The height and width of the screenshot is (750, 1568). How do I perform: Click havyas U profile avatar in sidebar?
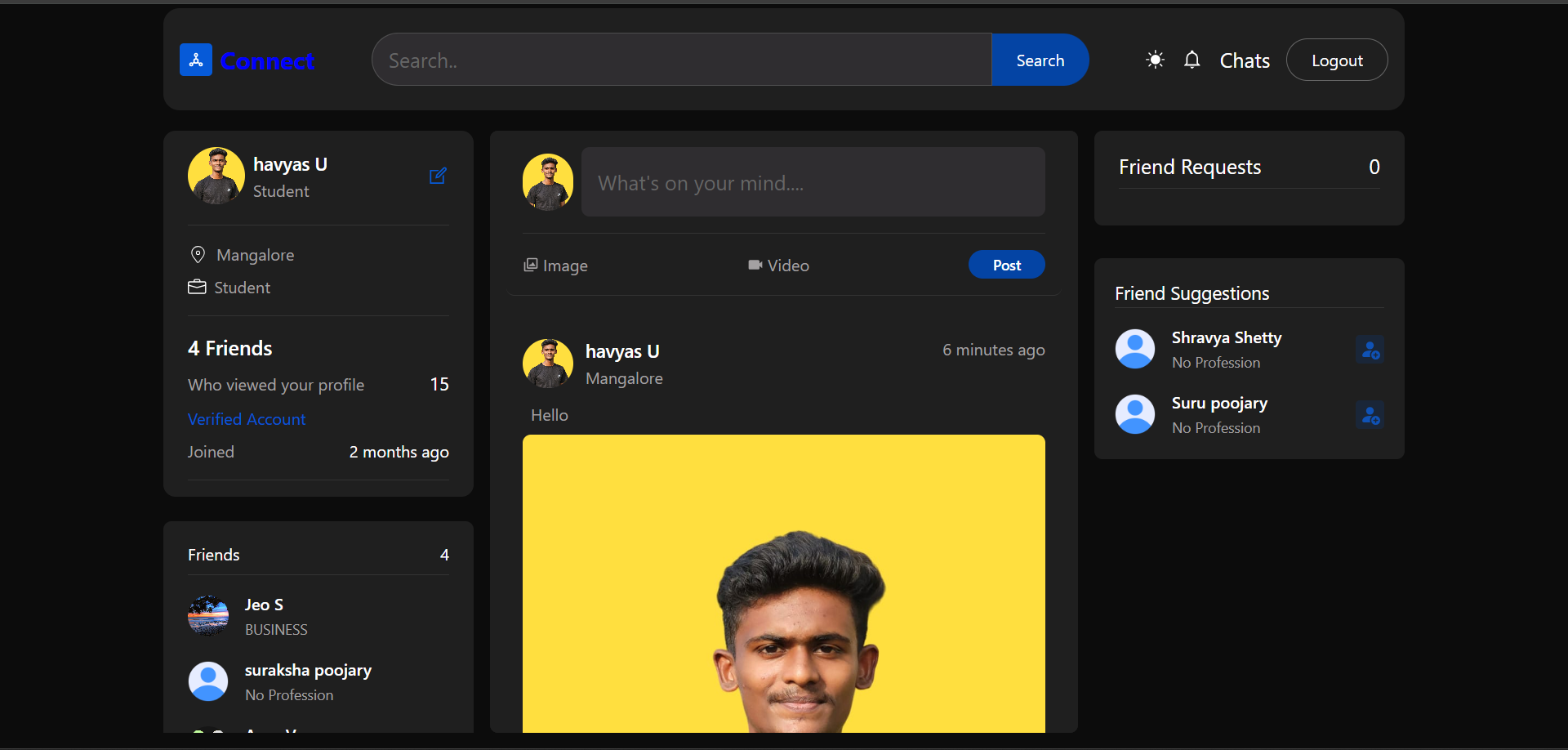tap(216, 176)
